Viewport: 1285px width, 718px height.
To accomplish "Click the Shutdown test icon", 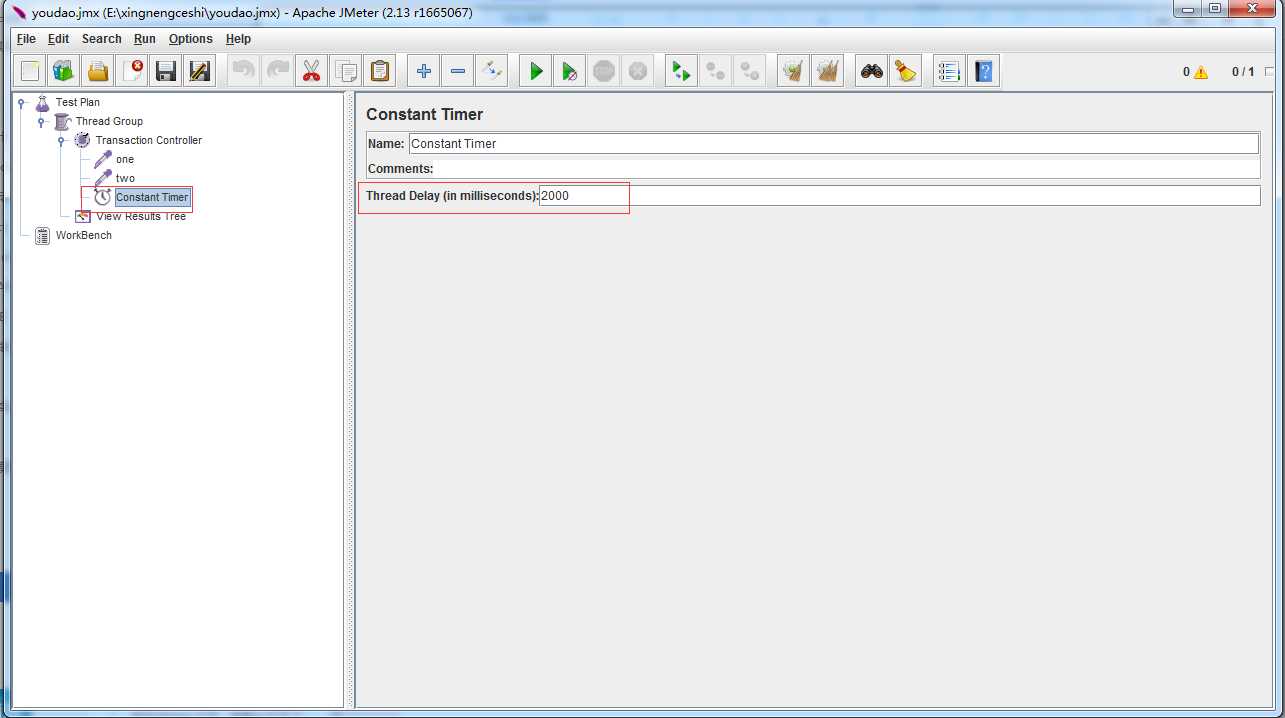I will pos(638,71).
